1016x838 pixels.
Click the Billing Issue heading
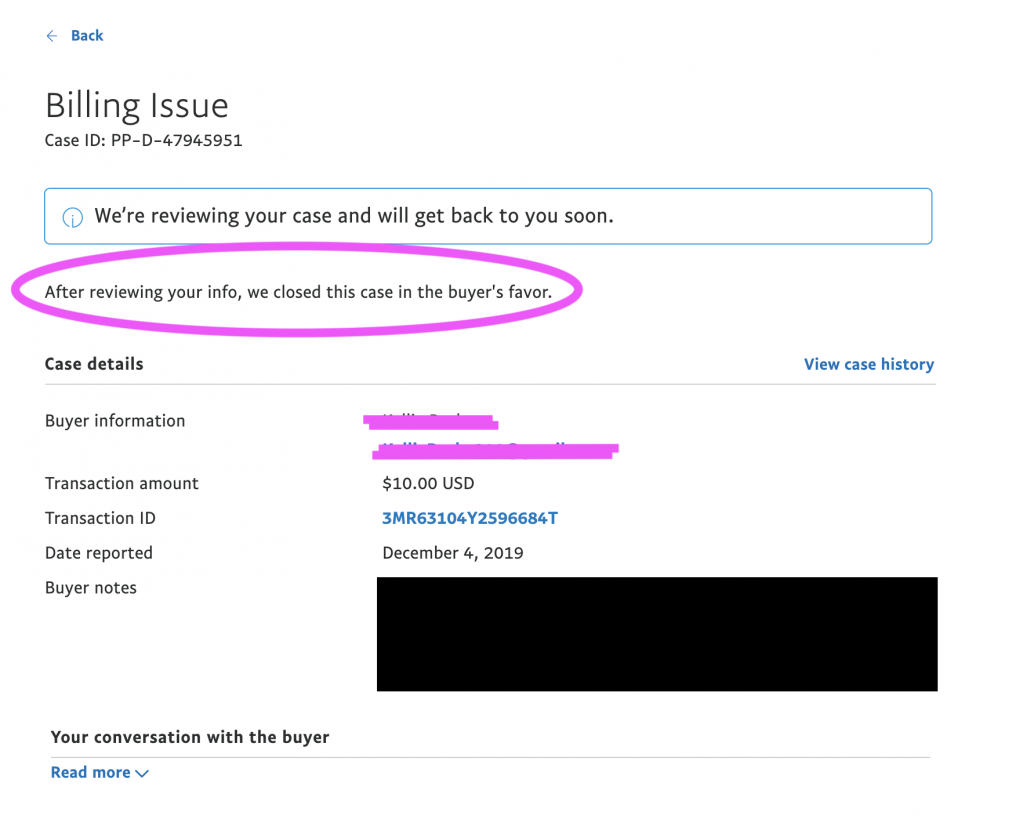(x=137, y=106)
